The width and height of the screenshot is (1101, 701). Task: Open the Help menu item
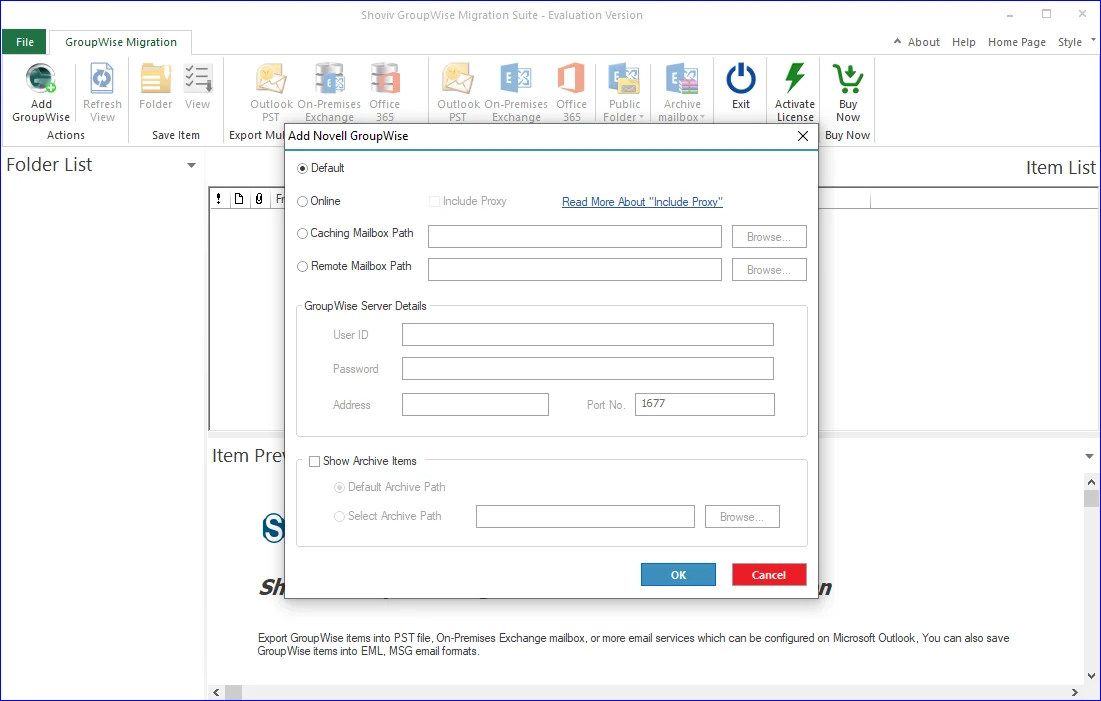(963, 42)
